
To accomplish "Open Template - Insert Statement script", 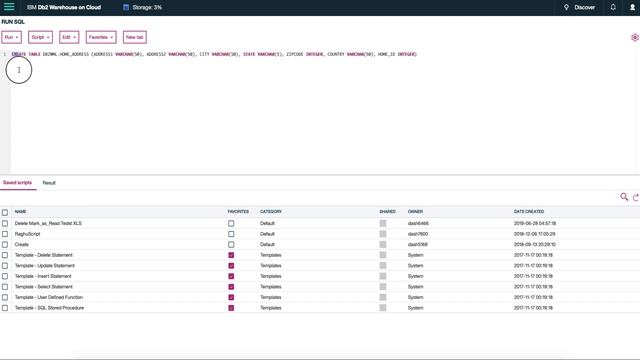I will point(43,276).
